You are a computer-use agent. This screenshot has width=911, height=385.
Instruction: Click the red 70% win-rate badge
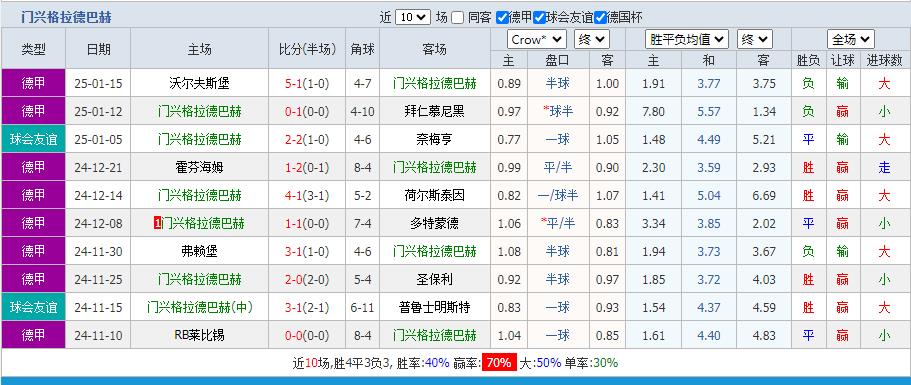click(499, 363)
